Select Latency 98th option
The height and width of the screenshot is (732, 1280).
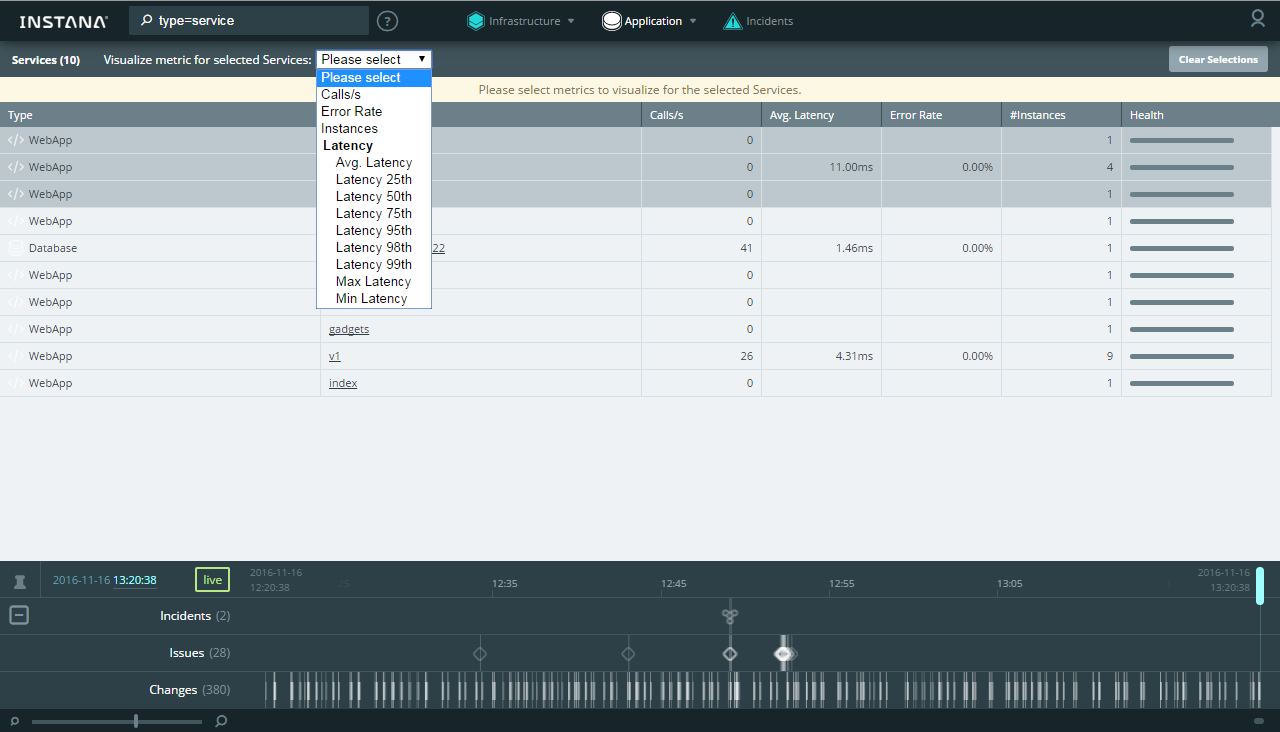point(374,248)
